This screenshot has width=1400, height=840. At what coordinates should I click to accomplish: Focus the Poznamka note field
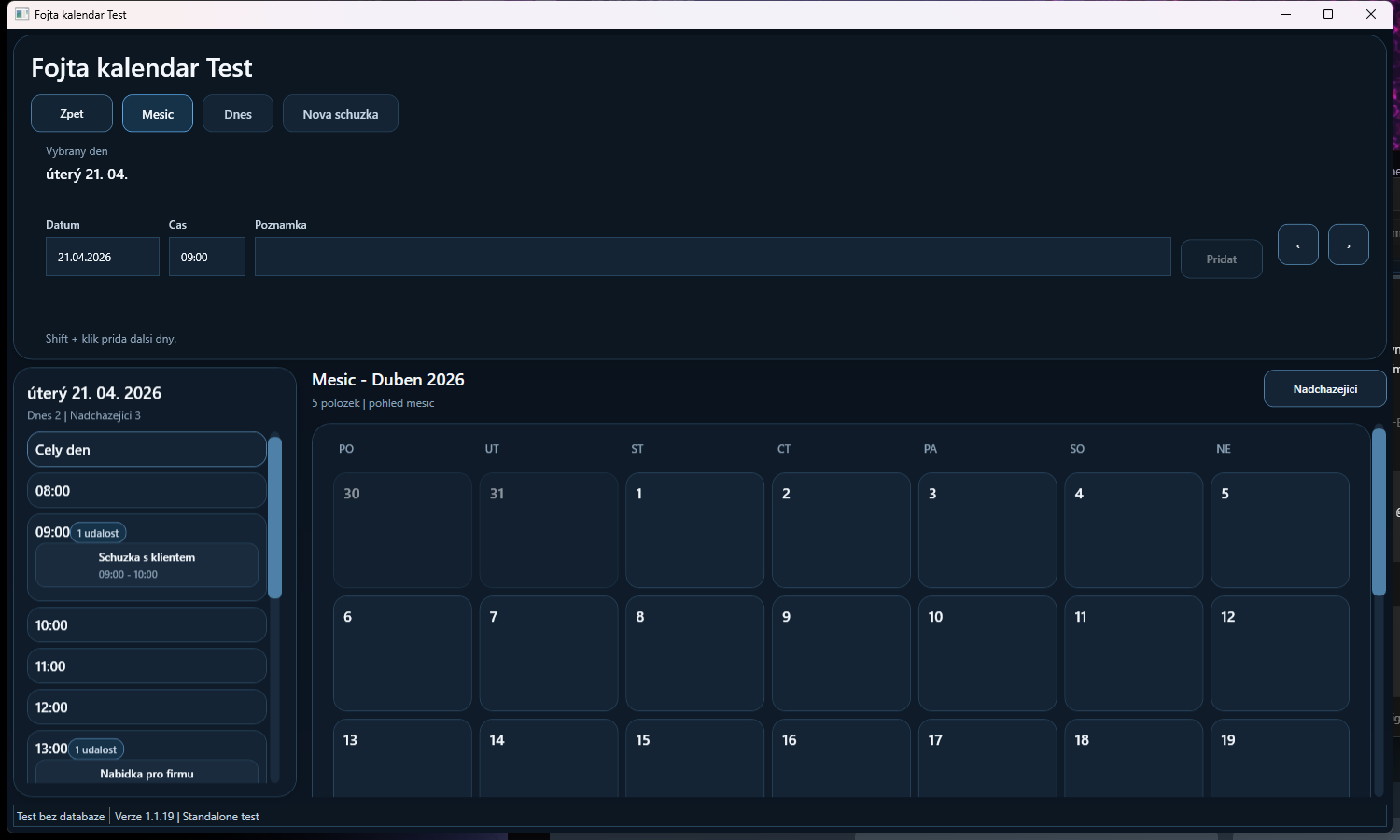tap(713, 257)
